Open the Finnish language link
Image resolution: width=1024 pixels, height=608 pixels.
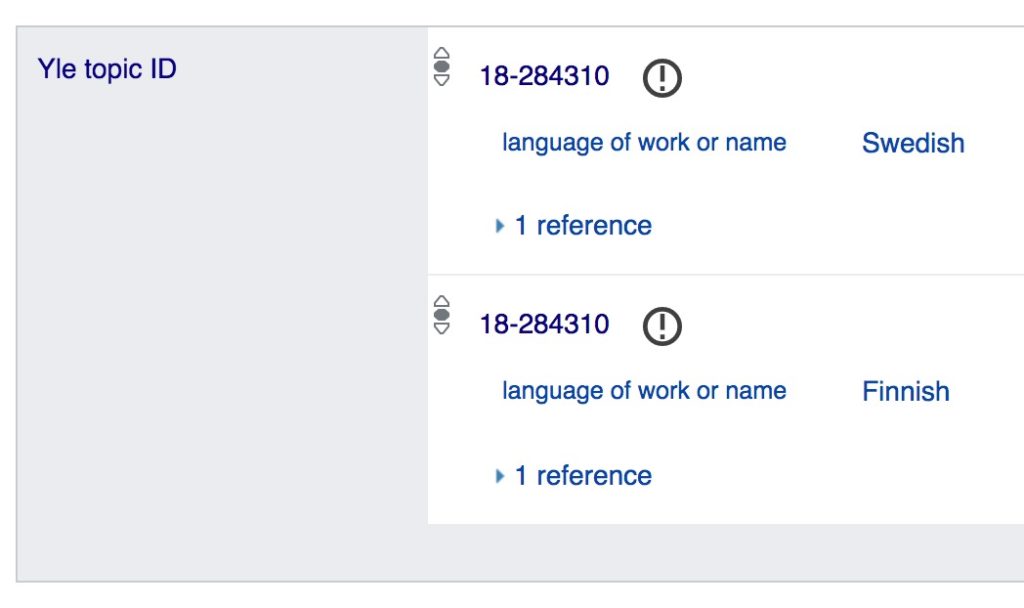coord(905,391)
